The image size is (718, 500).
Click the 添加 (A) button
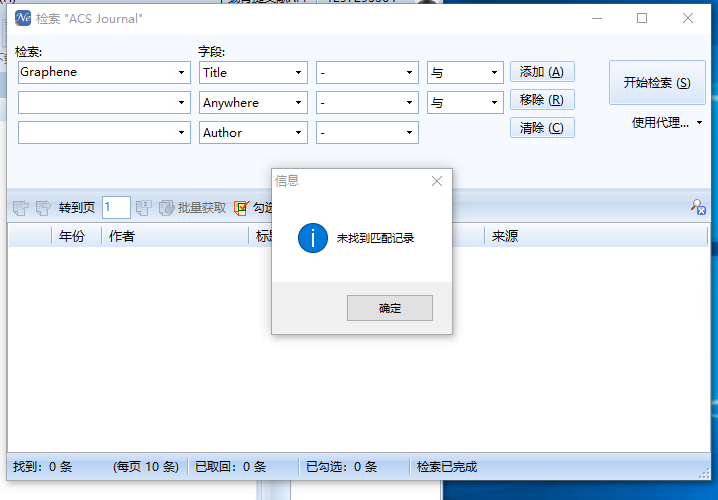(542, 72)
